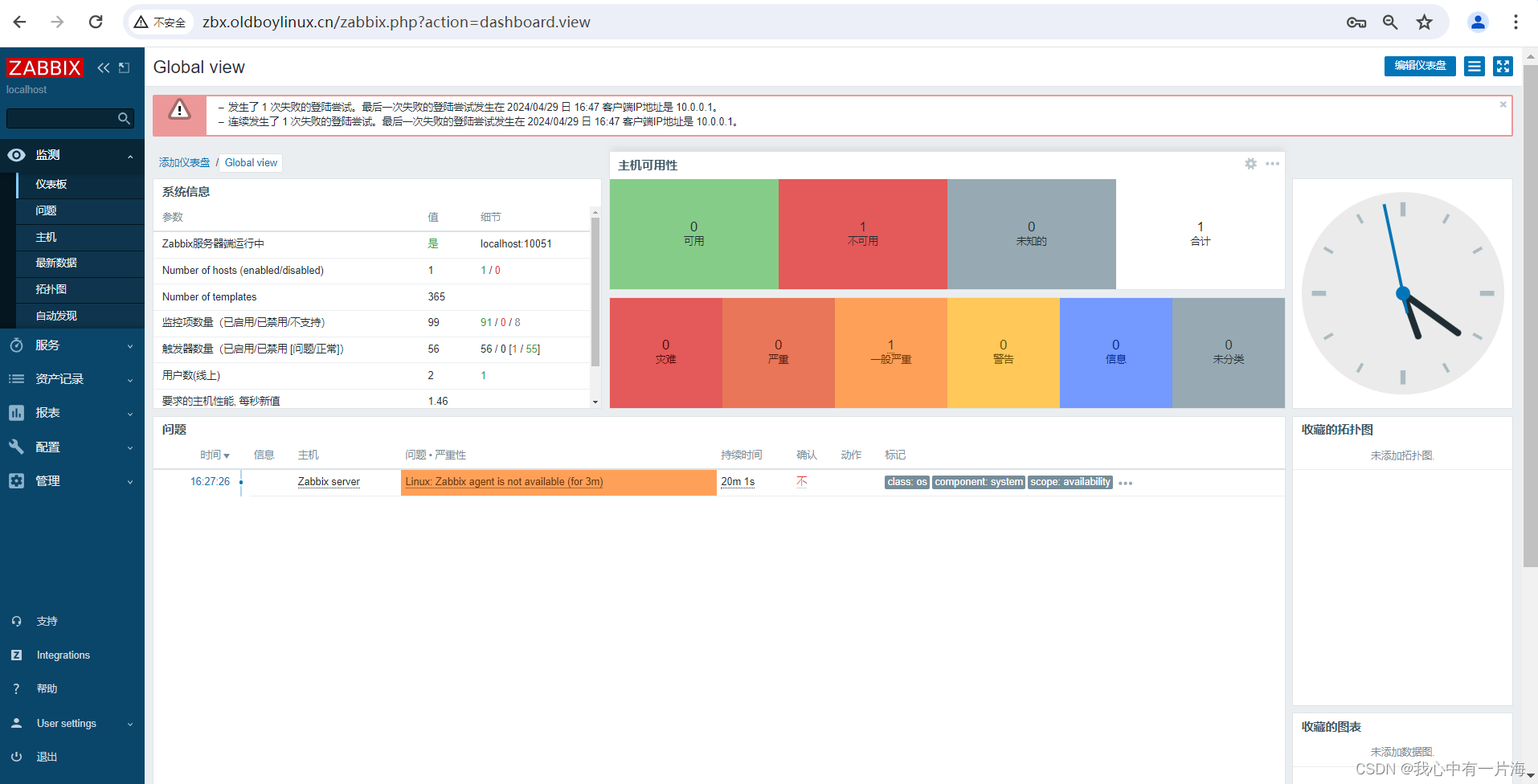1538x784 pixels.
Task: Click the 服务 clock icon
Action: pyautogui.click(x=16, y=345)
